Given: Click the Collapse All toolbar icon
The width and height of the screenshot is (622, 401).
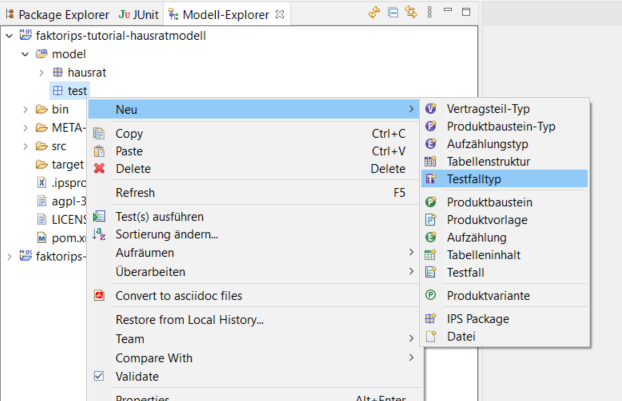Looking at the screenshot, I should pyautogui.click(x=394, y=13).
